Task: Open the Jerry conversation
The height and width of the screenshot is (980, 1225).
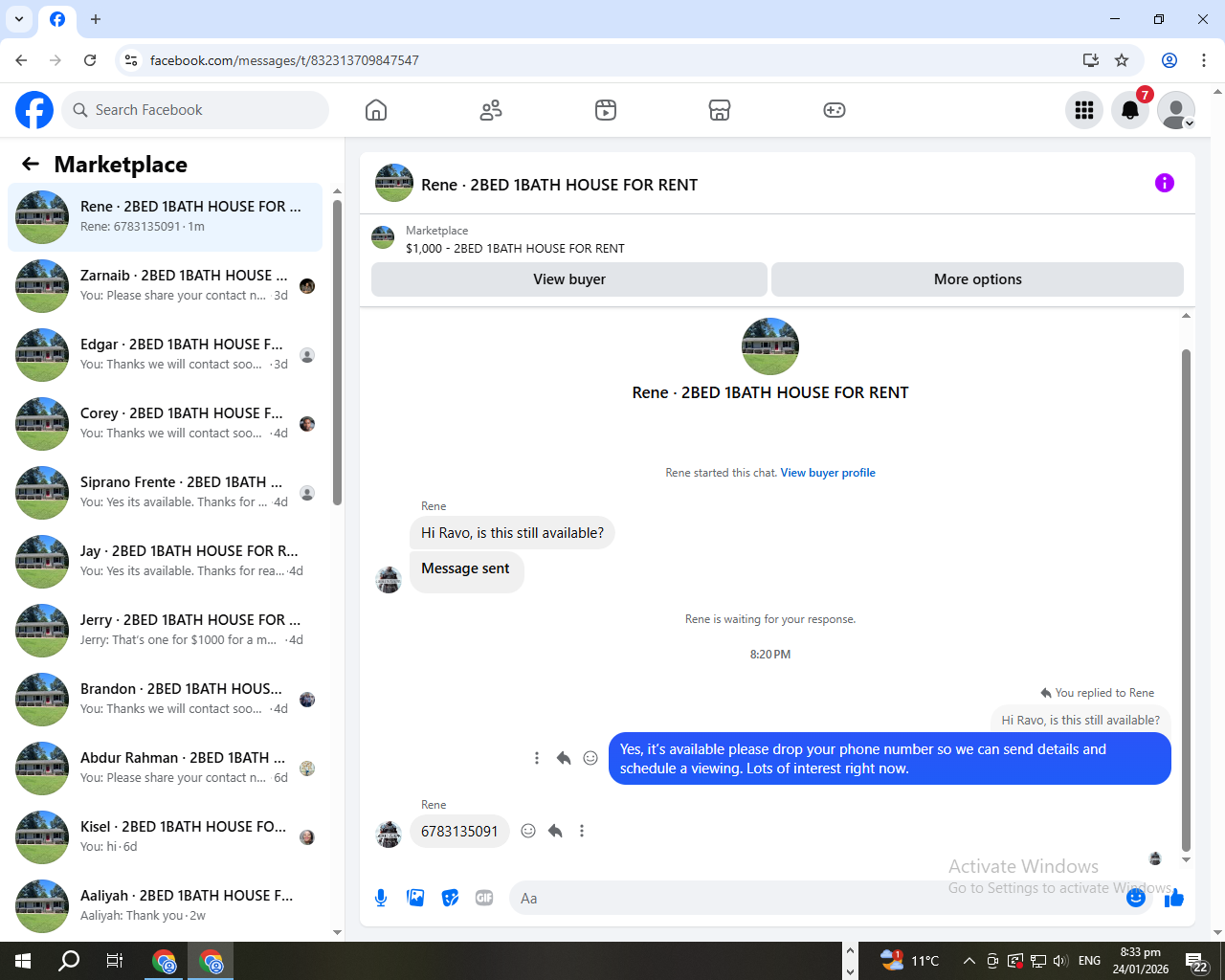Action: click(165, 631)
